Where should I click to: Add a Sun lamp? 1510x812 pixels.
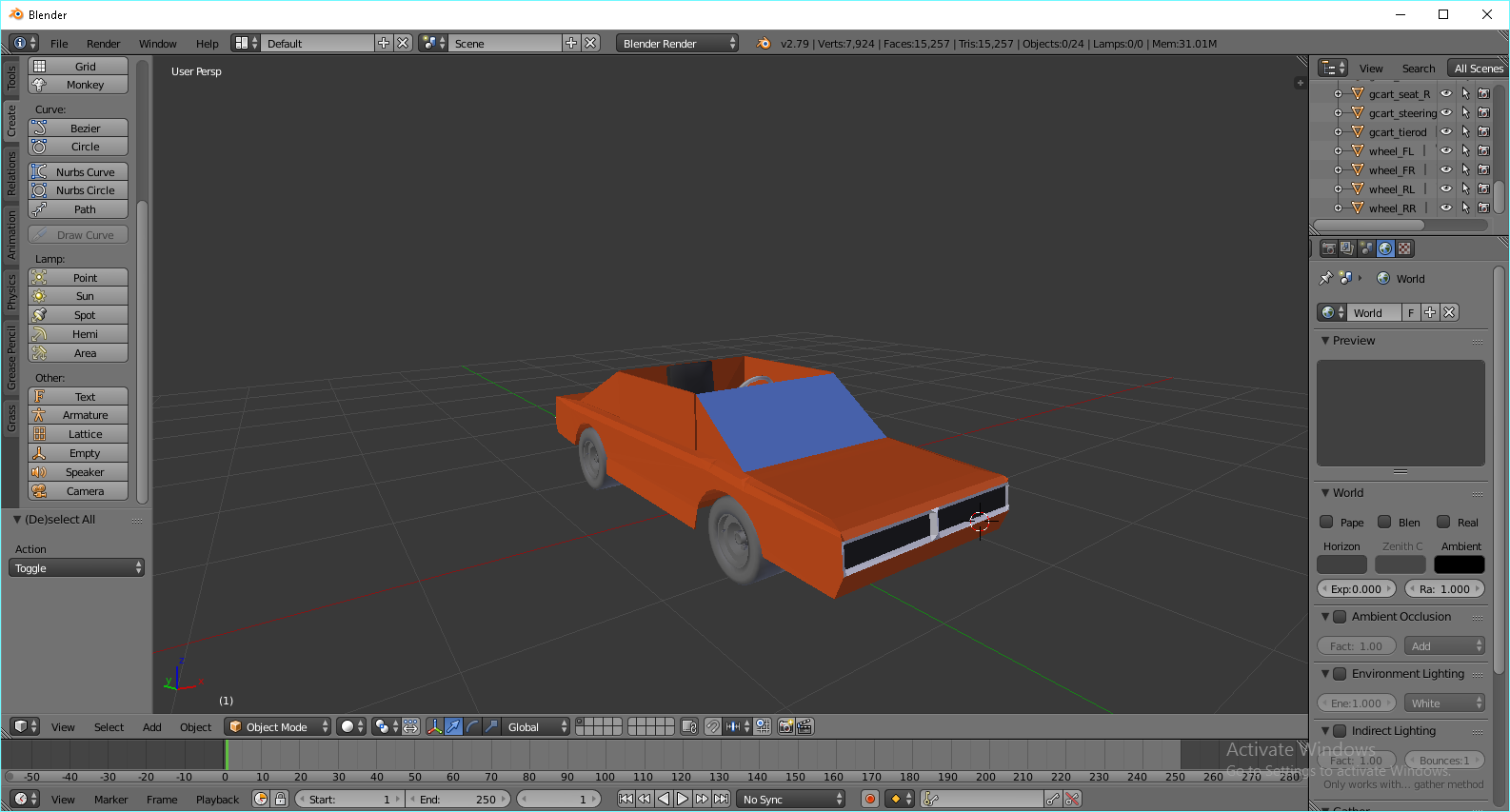(x=78, y=296)
